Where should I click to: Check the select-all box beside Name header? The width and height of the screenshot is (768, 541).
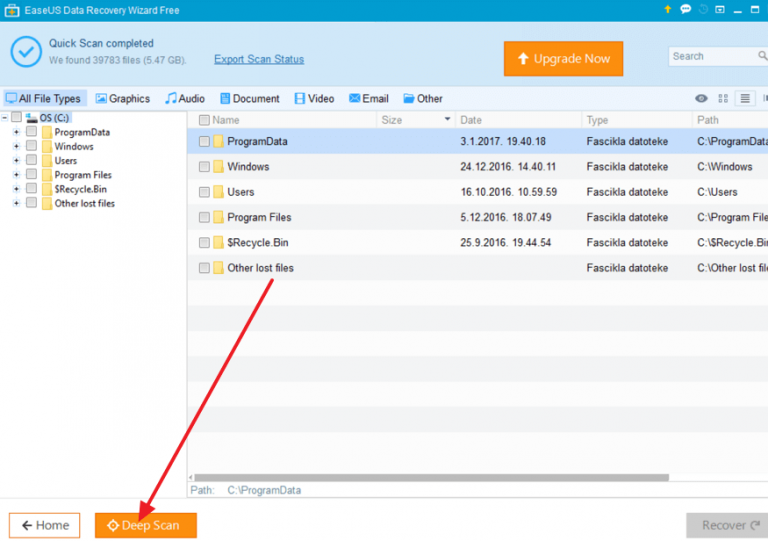[204, 120]
